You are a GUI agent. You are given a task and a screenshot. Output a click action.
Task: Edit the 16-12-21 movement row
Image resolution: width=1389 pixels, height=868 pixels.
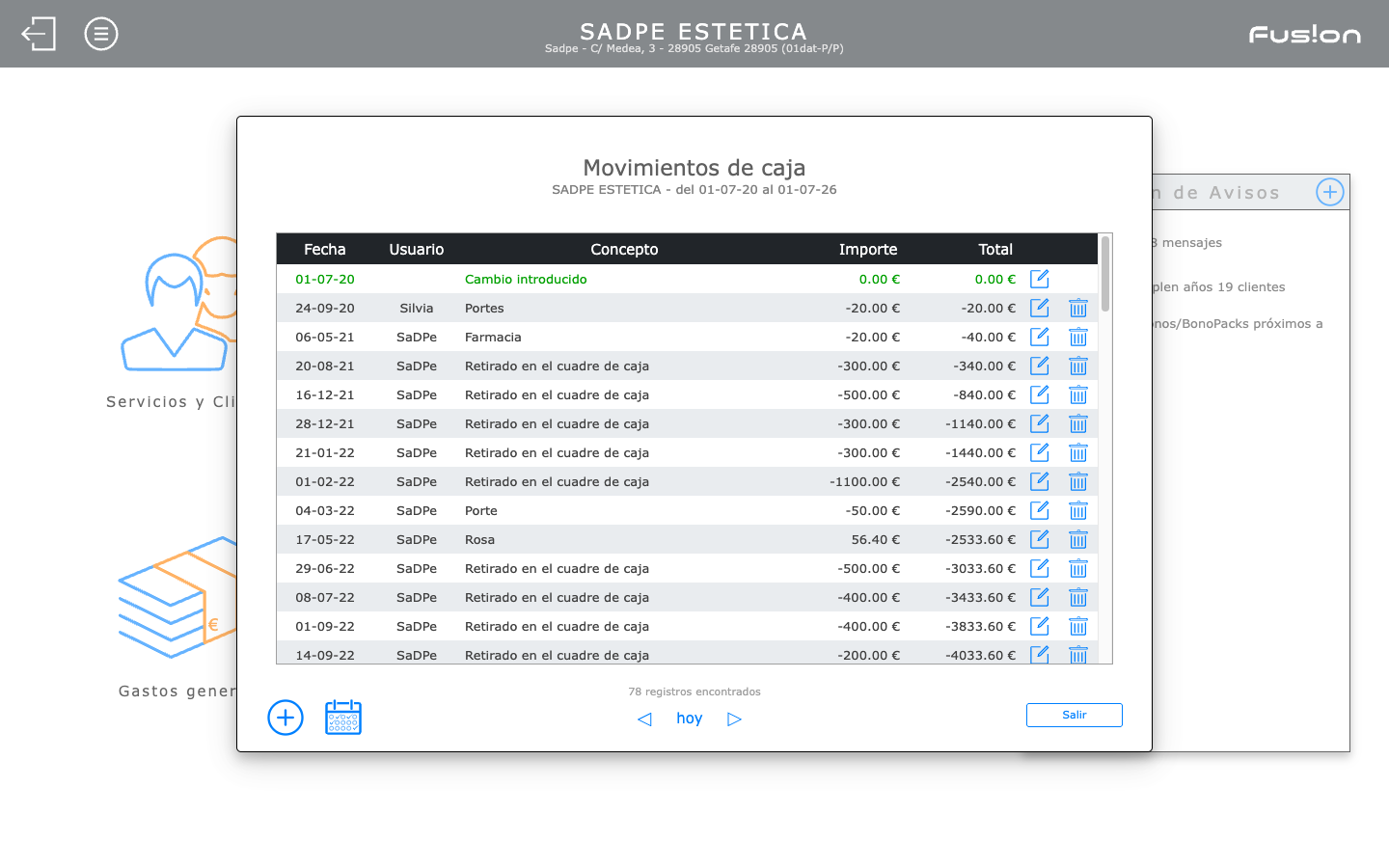pyautogui.click(x=1039, y=394)
